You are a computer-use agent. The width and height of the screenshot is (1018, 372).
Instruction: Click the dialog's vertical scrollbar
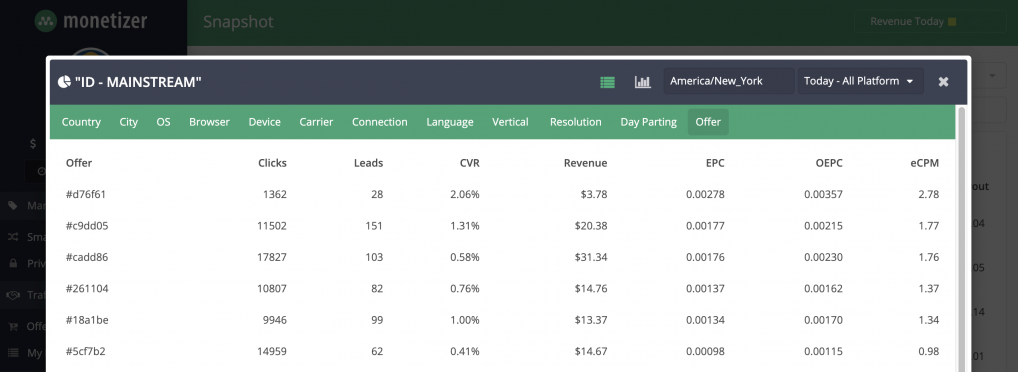click(x=961, y=240)
